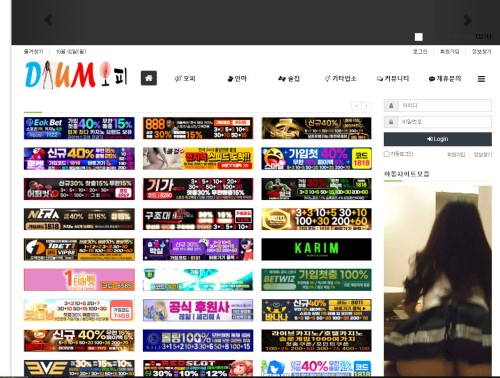The height and width of the screenshot is (378, 500).
Task: Open the 기가 banner
Action: point(198,189)
